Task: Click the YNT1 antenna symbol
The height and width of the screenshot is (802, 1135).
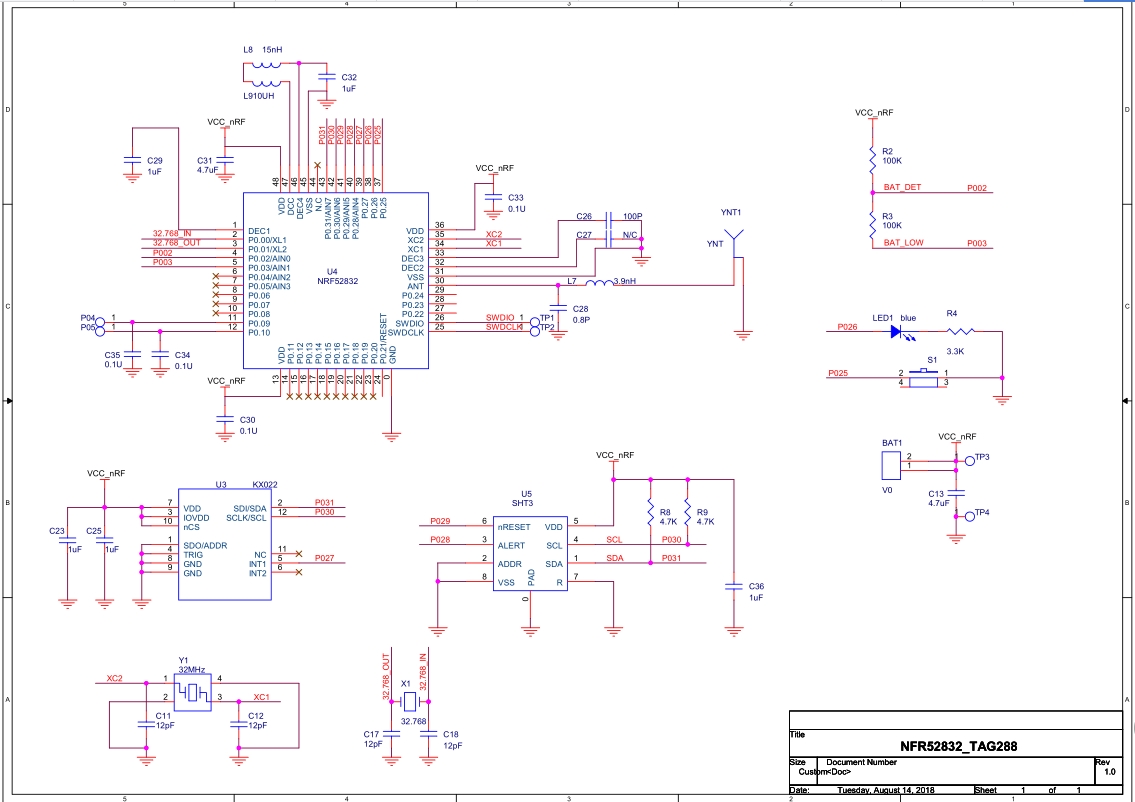Action: [x=734, y=243]
